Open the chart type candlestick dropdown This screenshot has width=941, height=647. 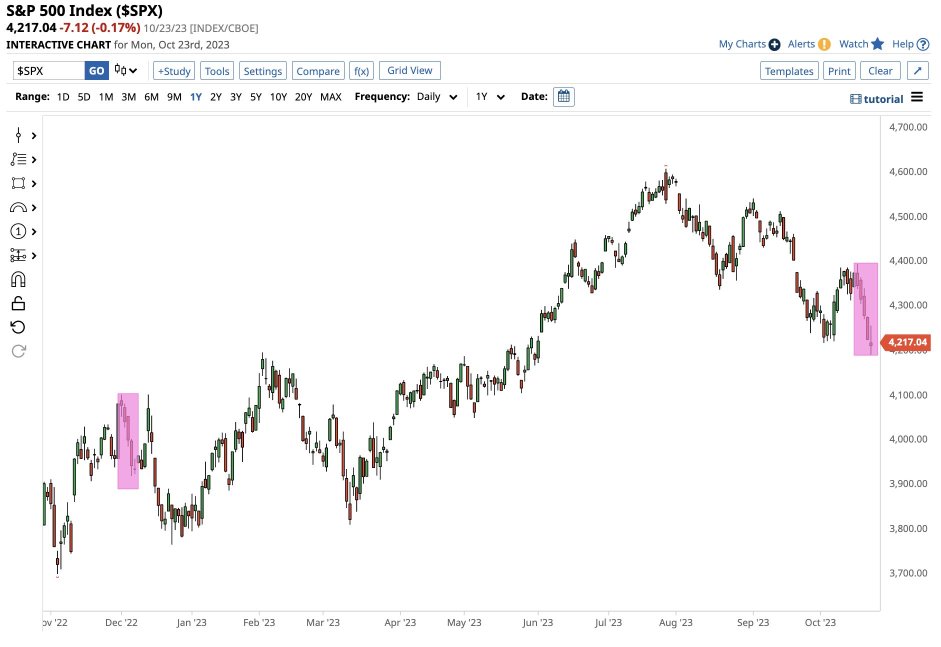coord(125,70)
